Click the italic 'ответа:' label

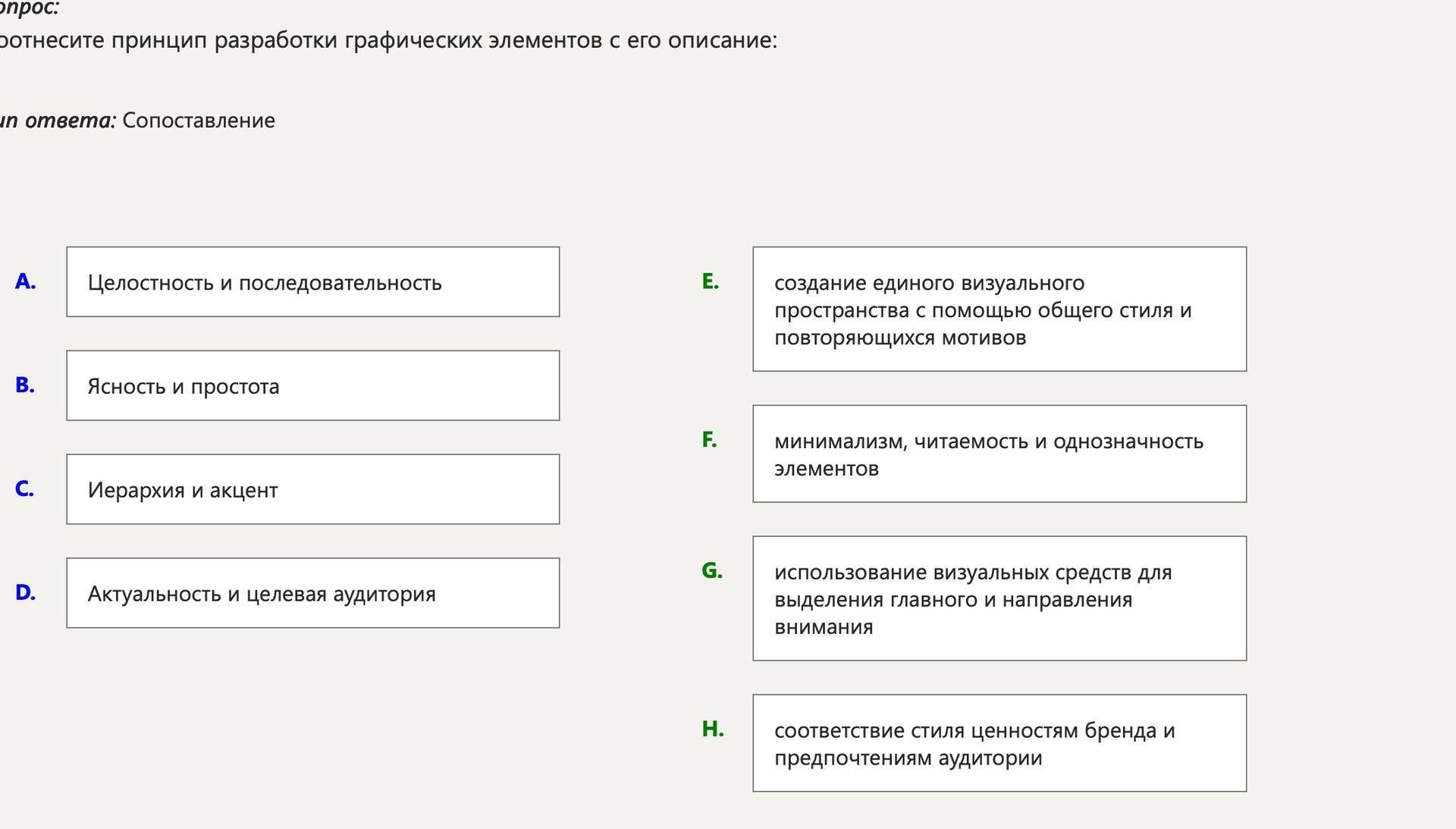coord(70,121)
